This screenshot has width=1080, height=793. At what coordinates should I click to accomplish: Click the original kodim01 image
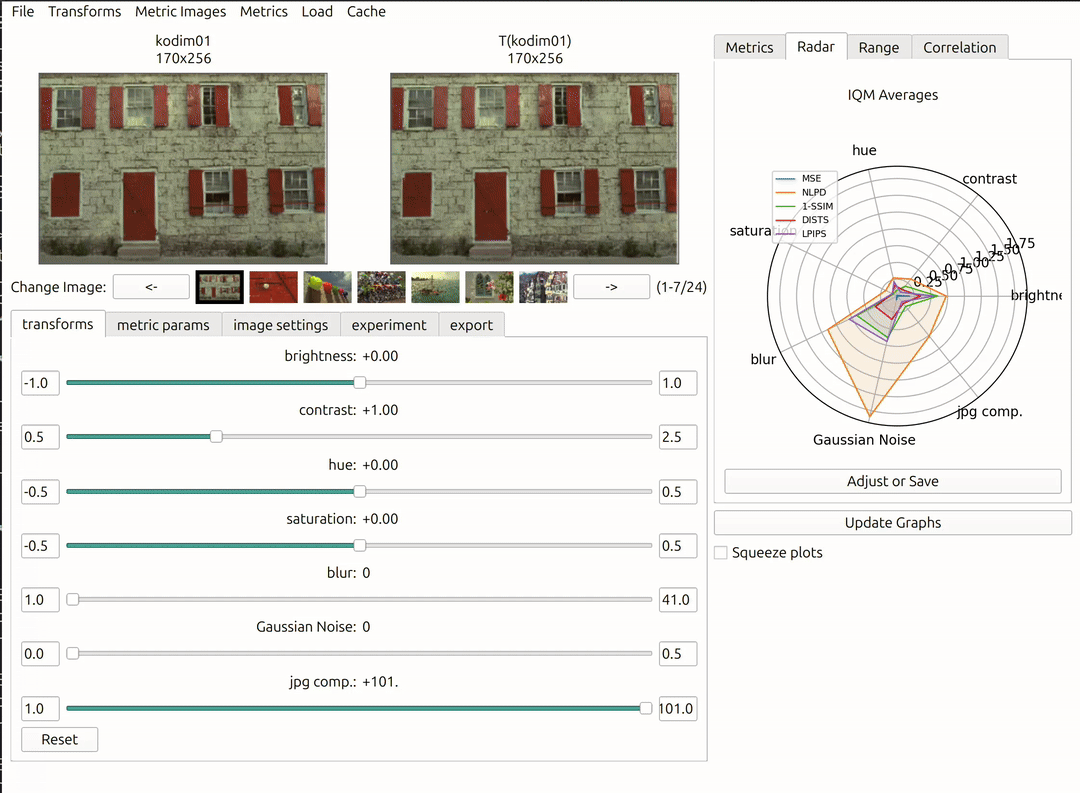pos(183,169)
